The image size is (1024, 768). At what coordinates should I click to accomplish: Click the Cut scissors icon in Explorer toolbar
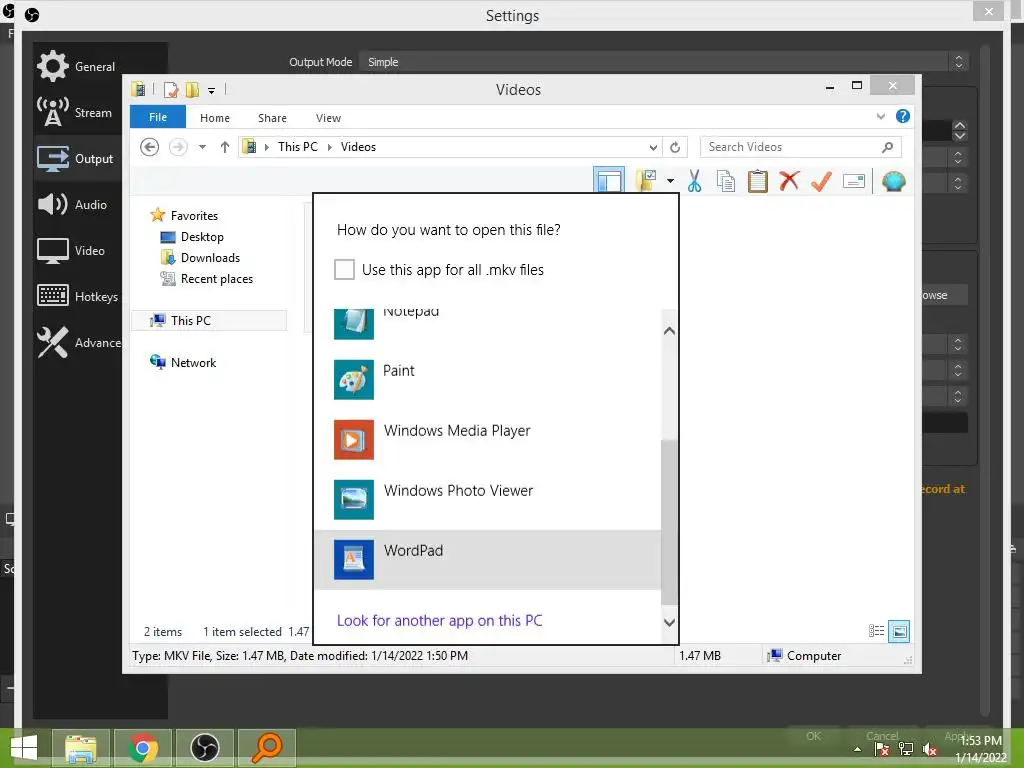tap(694, 181)
